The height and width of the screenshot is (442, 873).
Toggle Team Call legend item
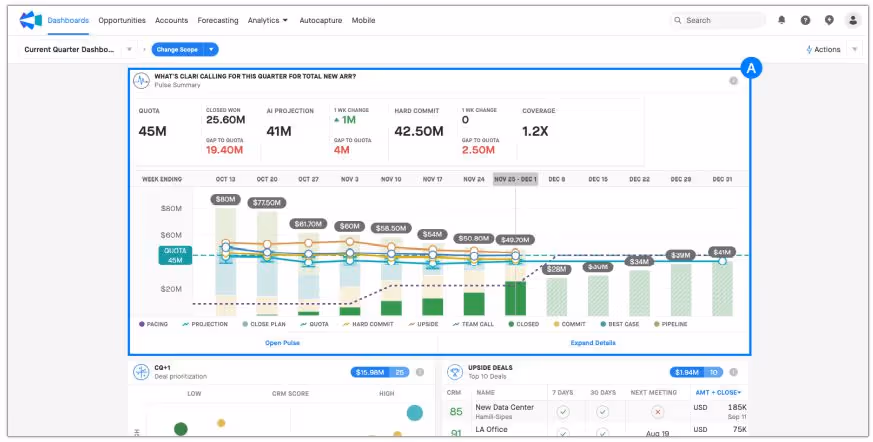(x=473, y=324)
